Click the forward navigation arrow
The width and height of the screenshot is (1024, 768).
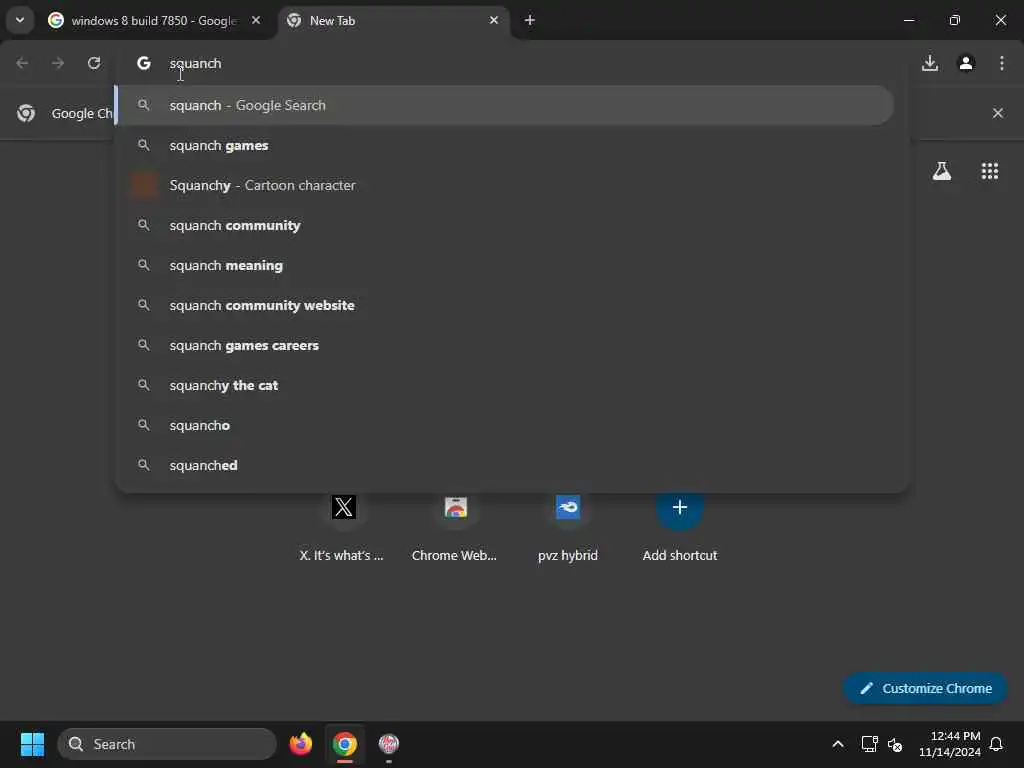coord(58,63)
